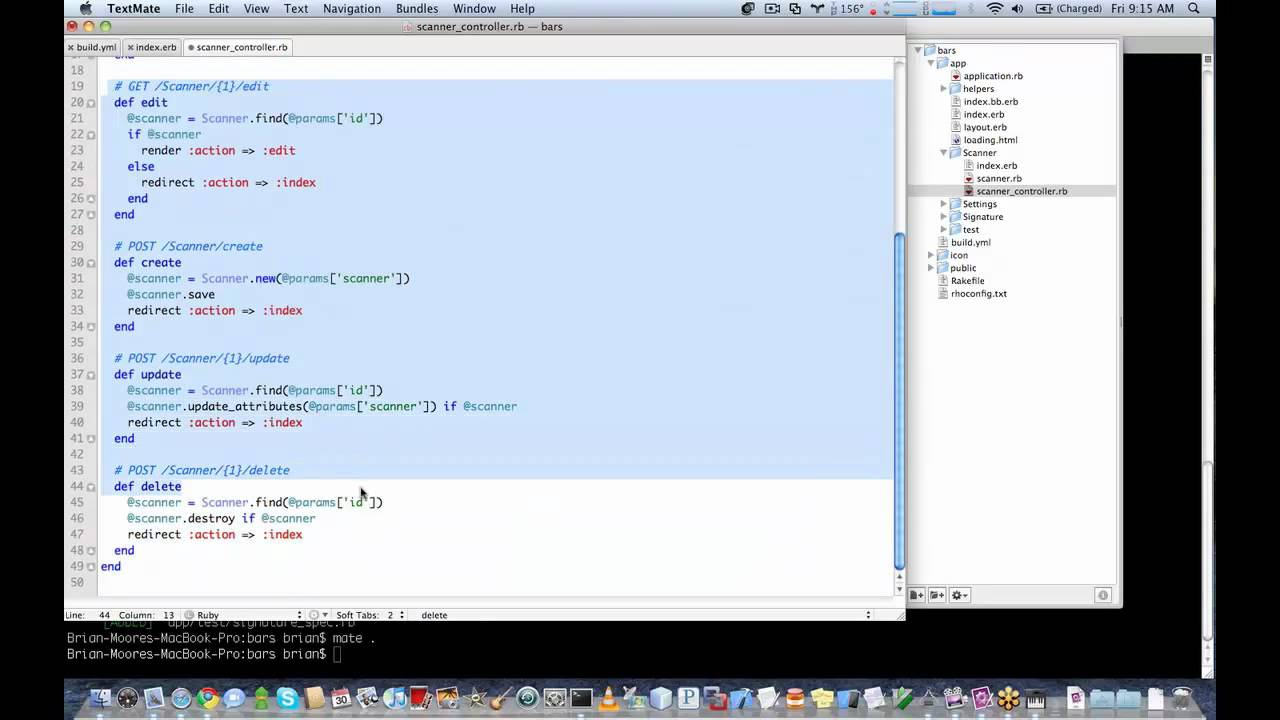The width and height of the screenshot is (1280, 720).
Task: Click the new folder button in project drawer
Action: click(937, 595)
